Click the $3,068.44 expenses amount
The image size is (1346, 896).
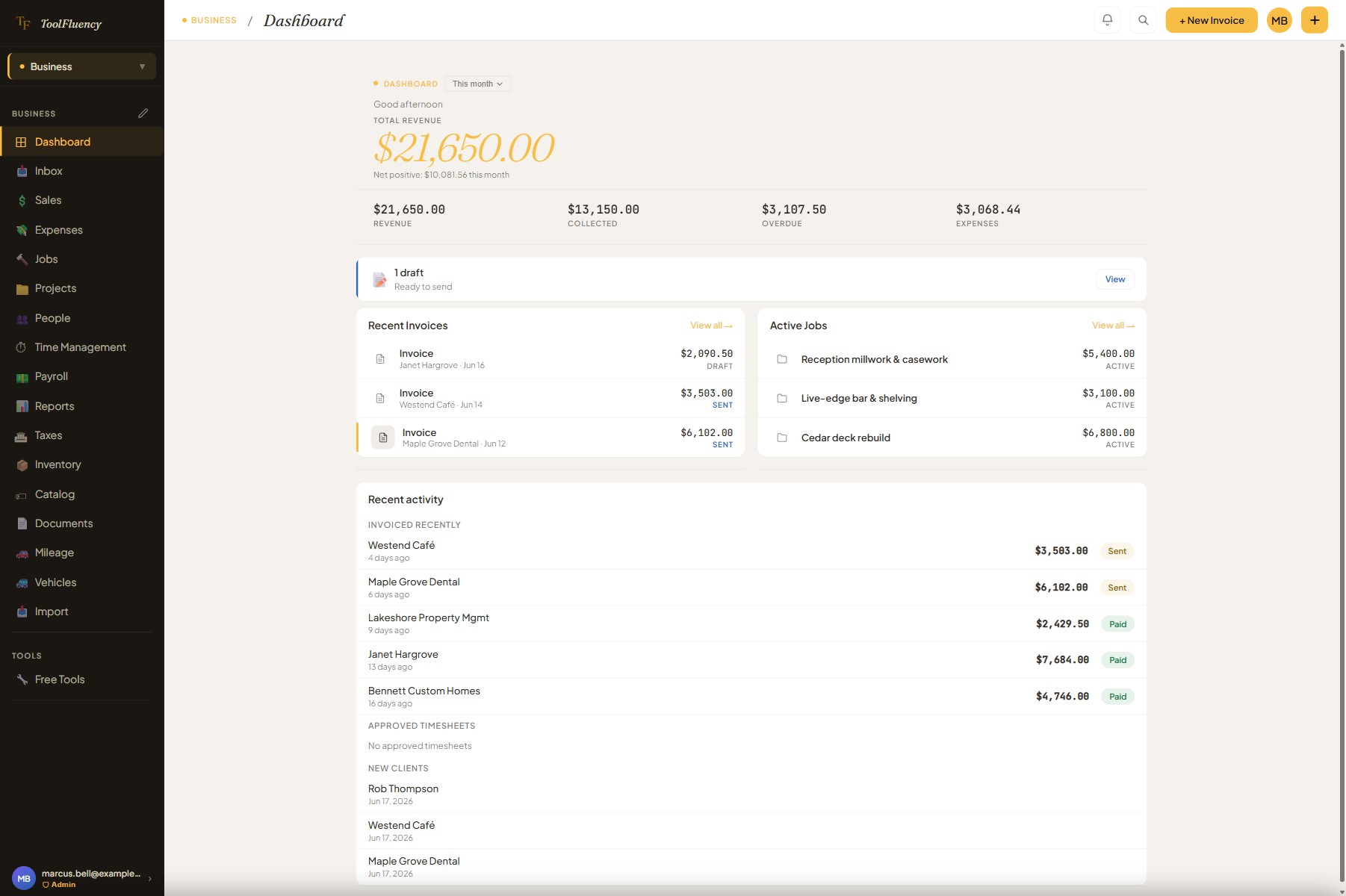pyautogui.click(x=988, y=210)
